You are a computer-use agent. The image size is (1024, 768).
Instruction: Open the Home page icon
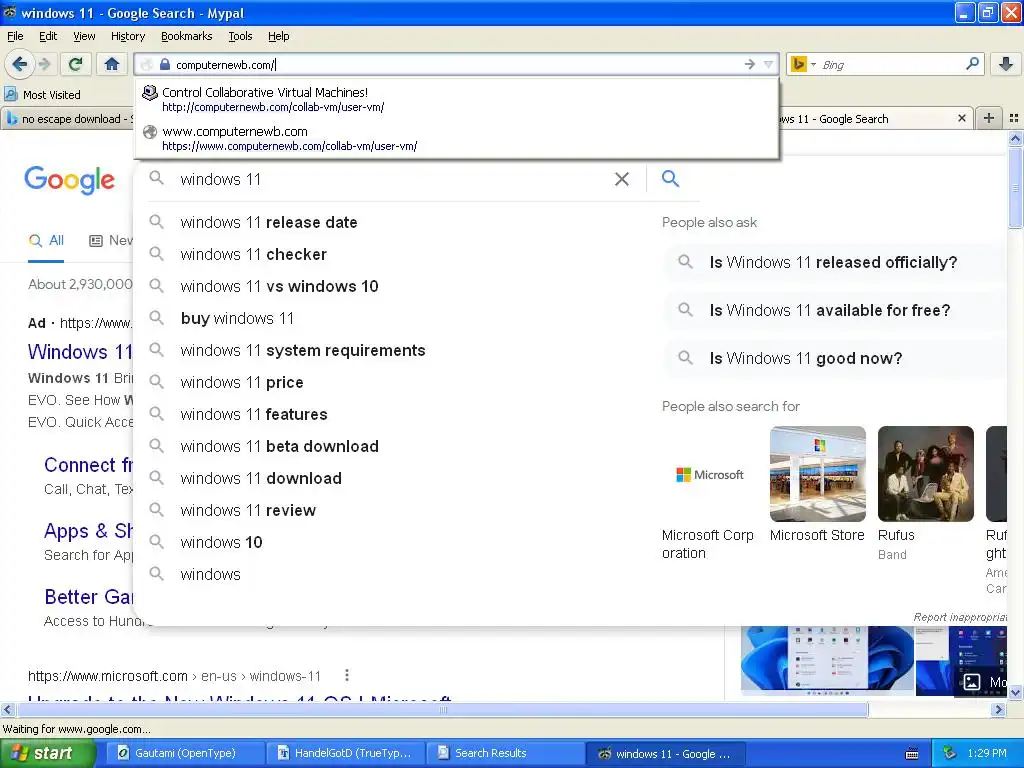click(x=112, y=64)
